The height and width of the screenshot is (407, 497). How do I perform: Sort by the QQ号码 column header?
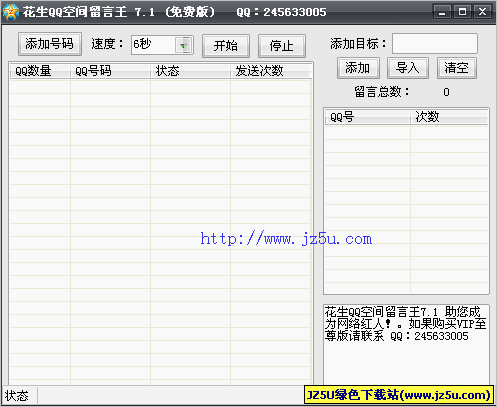click(x=110, y=71)
